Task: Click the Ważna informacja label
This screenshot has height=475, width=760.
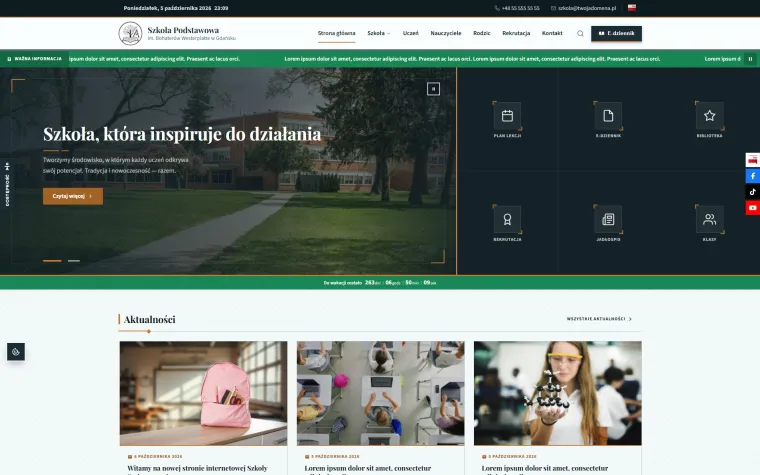Action: point(35,59)
